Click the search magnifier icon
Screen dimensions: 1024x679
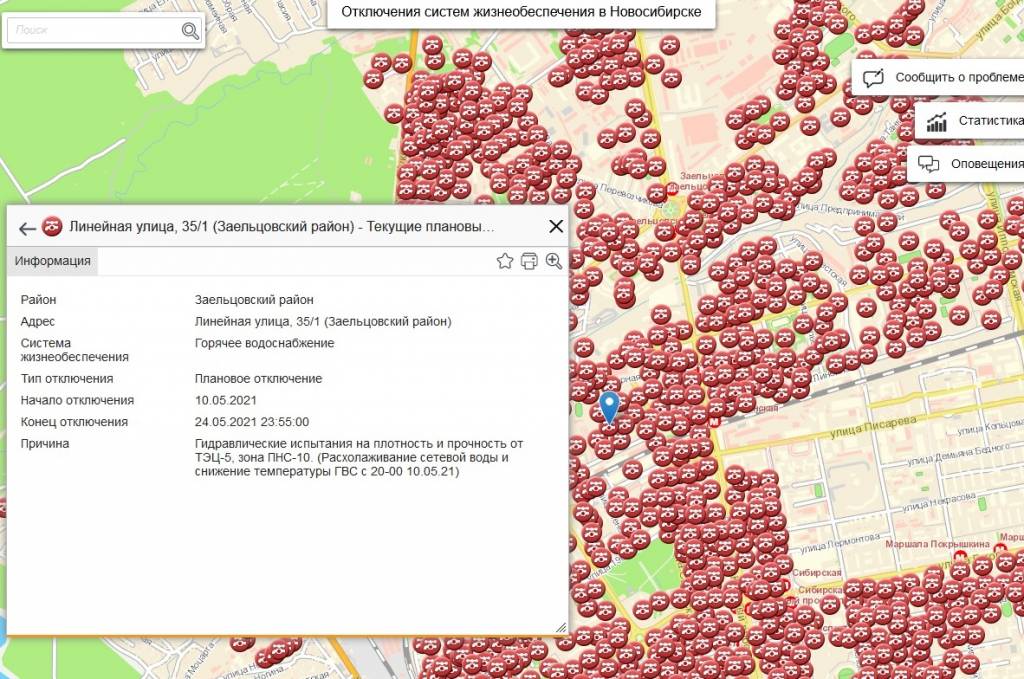(190, 30)
